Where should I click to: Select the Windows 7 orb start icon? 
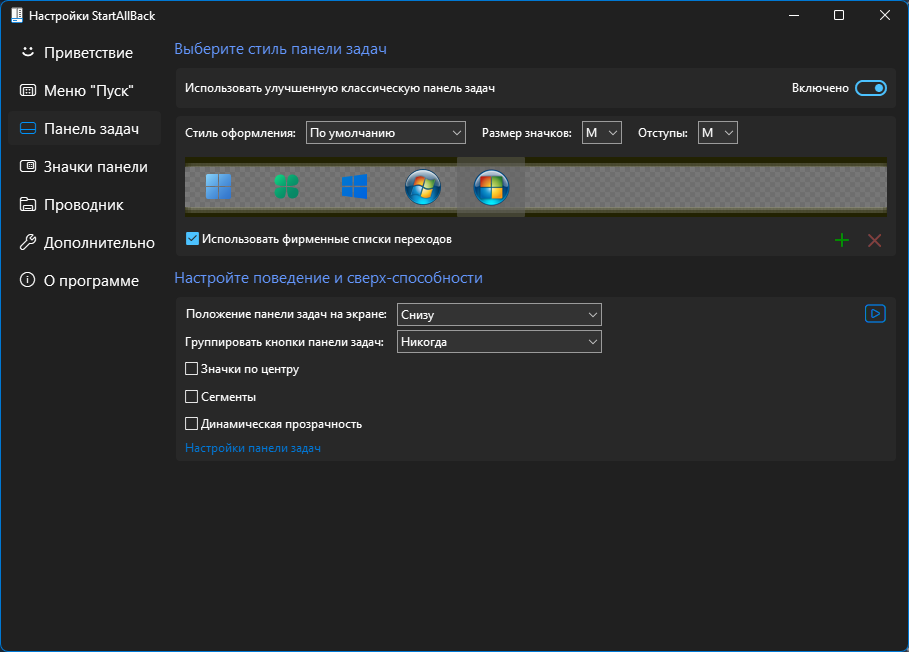(423, 187)
